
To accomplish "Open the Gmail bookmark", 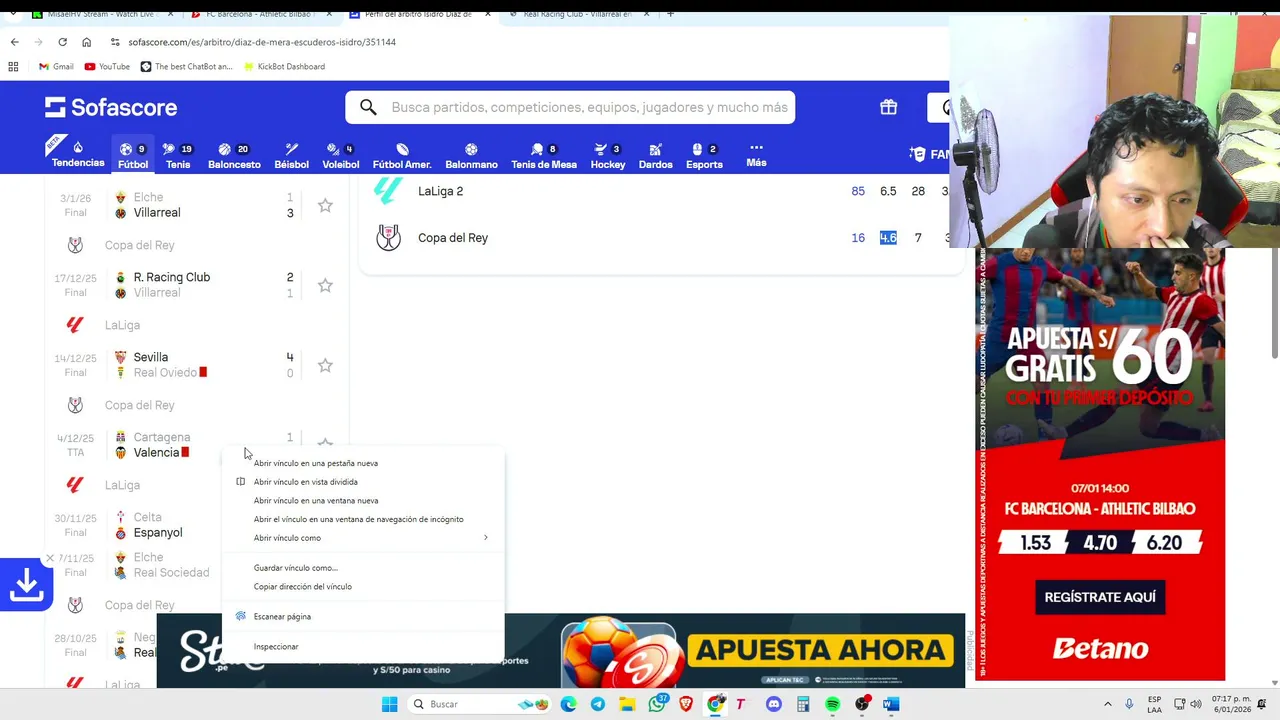I will [56, 66].
